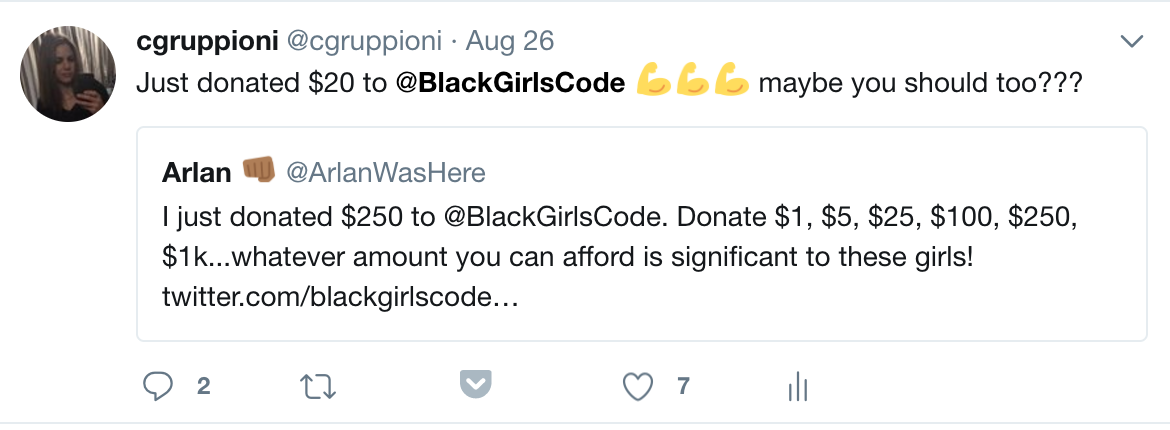Click the gray @cgruppioni handle
This screenshot has height=430, width=1170.
point(365,42)
